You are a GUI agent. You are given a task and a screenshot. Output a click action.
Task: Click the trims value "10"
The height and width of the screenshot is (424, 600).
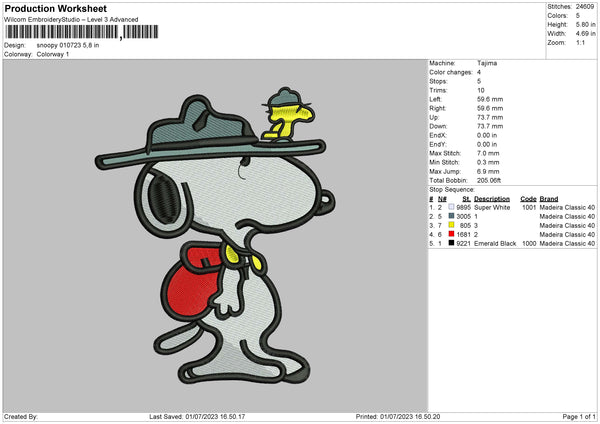point(481,90)
